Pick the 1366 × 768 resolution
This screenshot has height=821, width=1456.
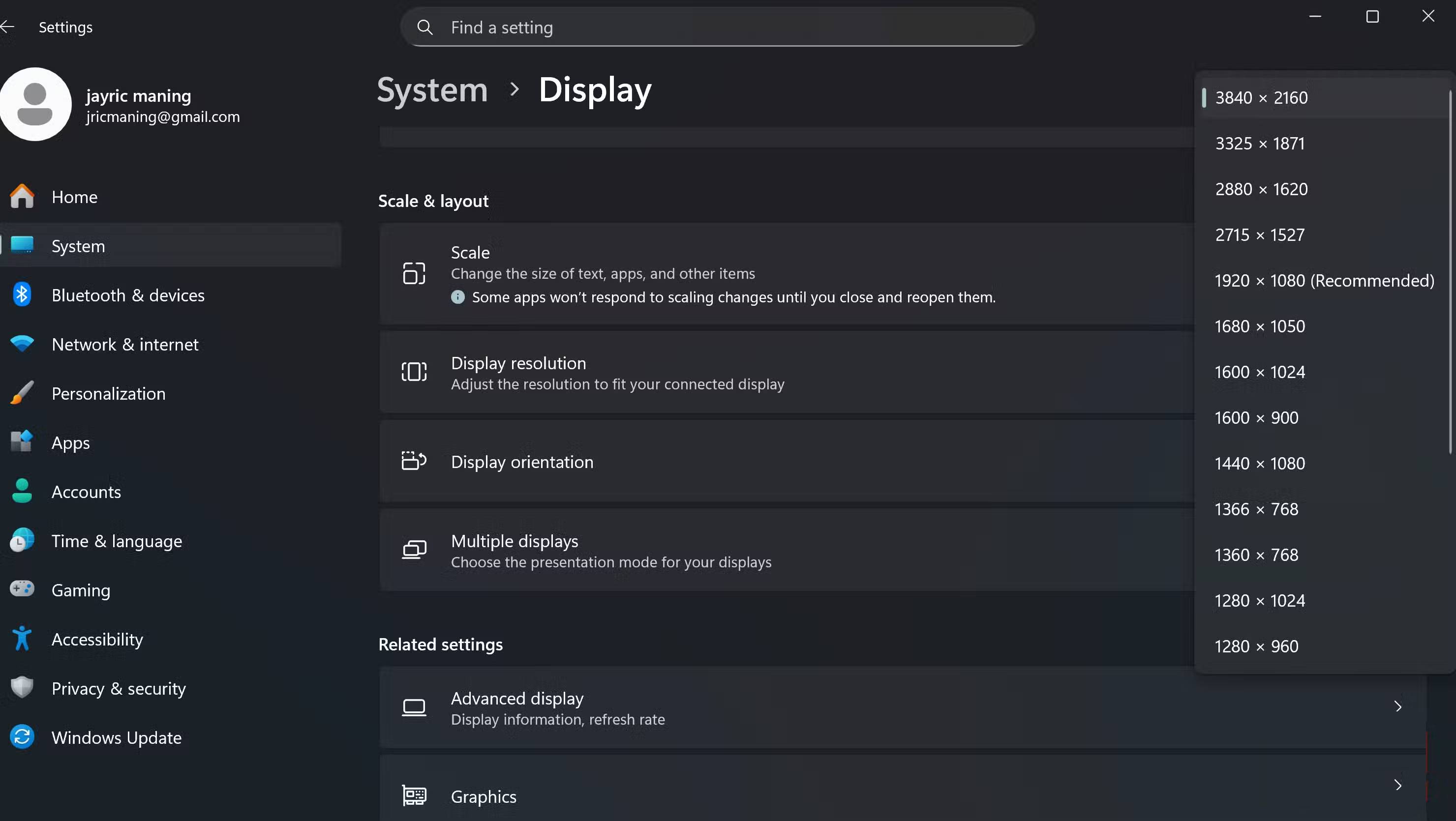click(1256, 509)
